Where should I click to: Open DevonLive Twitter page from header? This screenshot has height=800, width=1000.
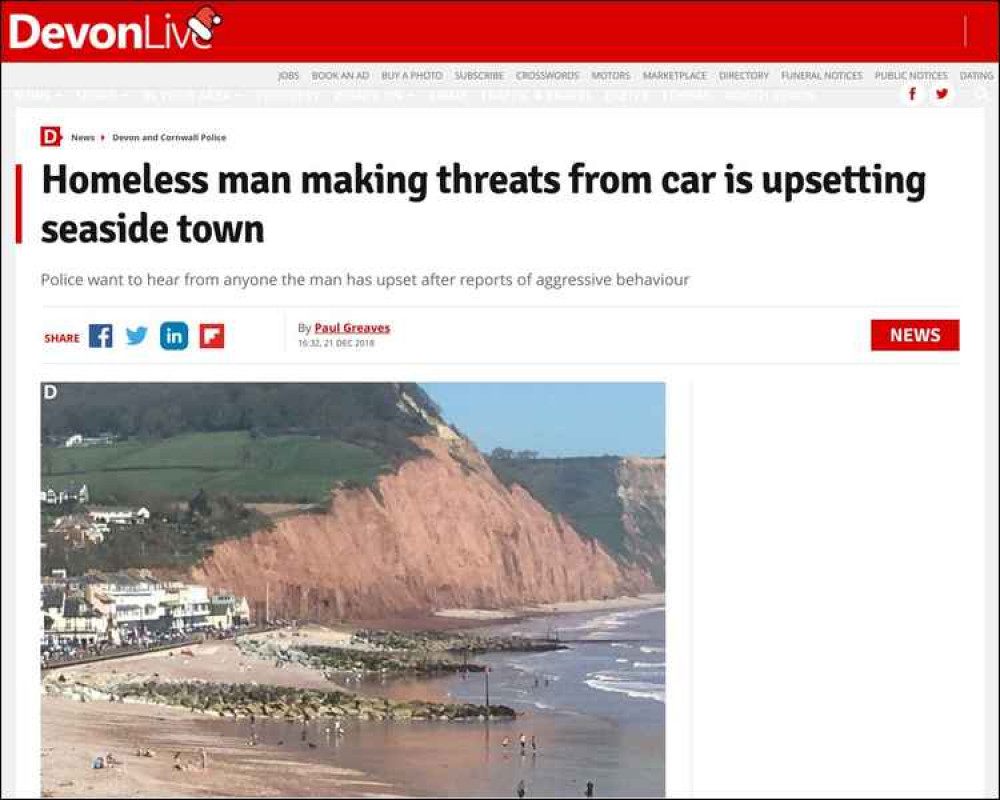point(941,94)
